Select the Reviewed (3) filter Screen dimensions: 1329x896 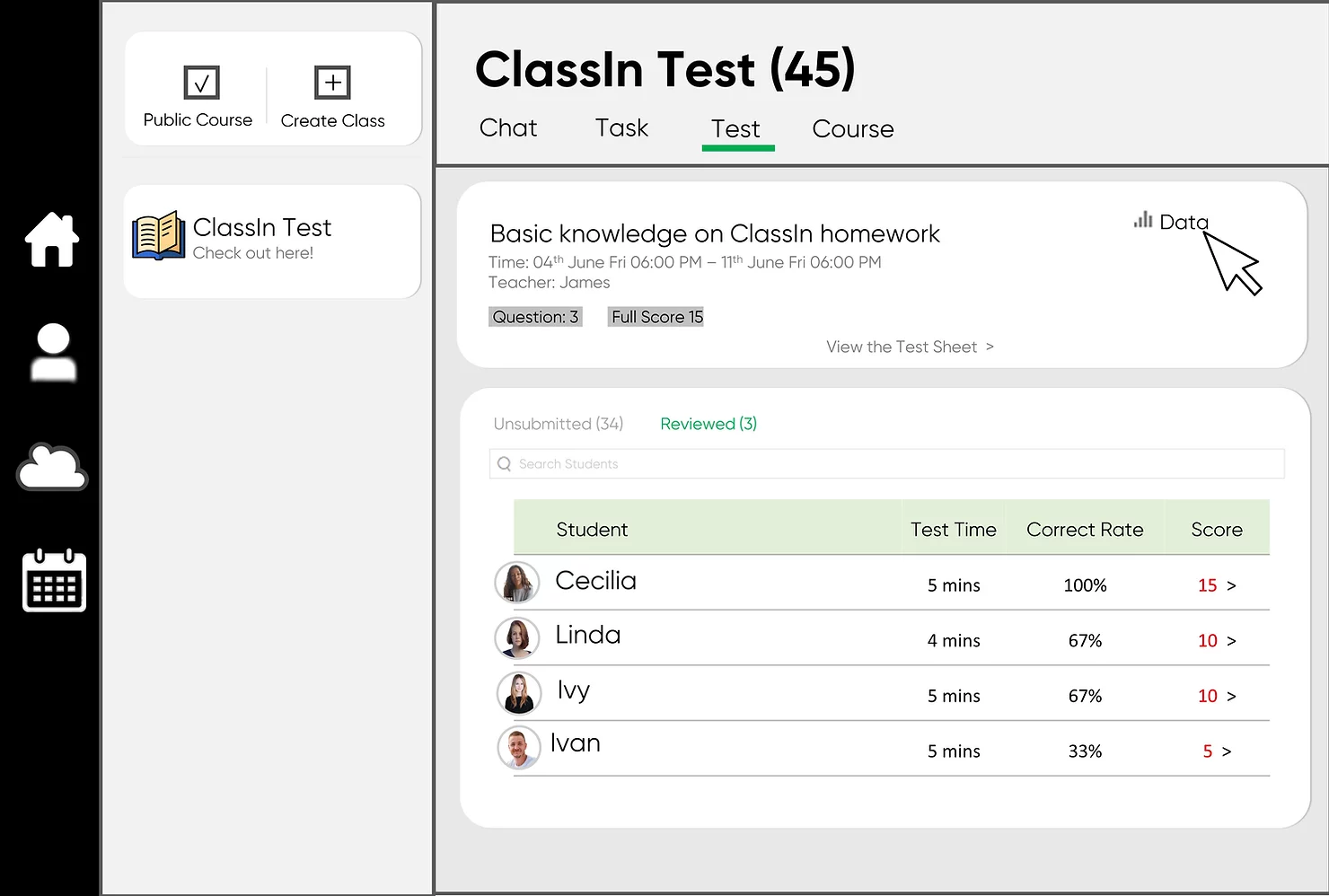click(708, 424)
